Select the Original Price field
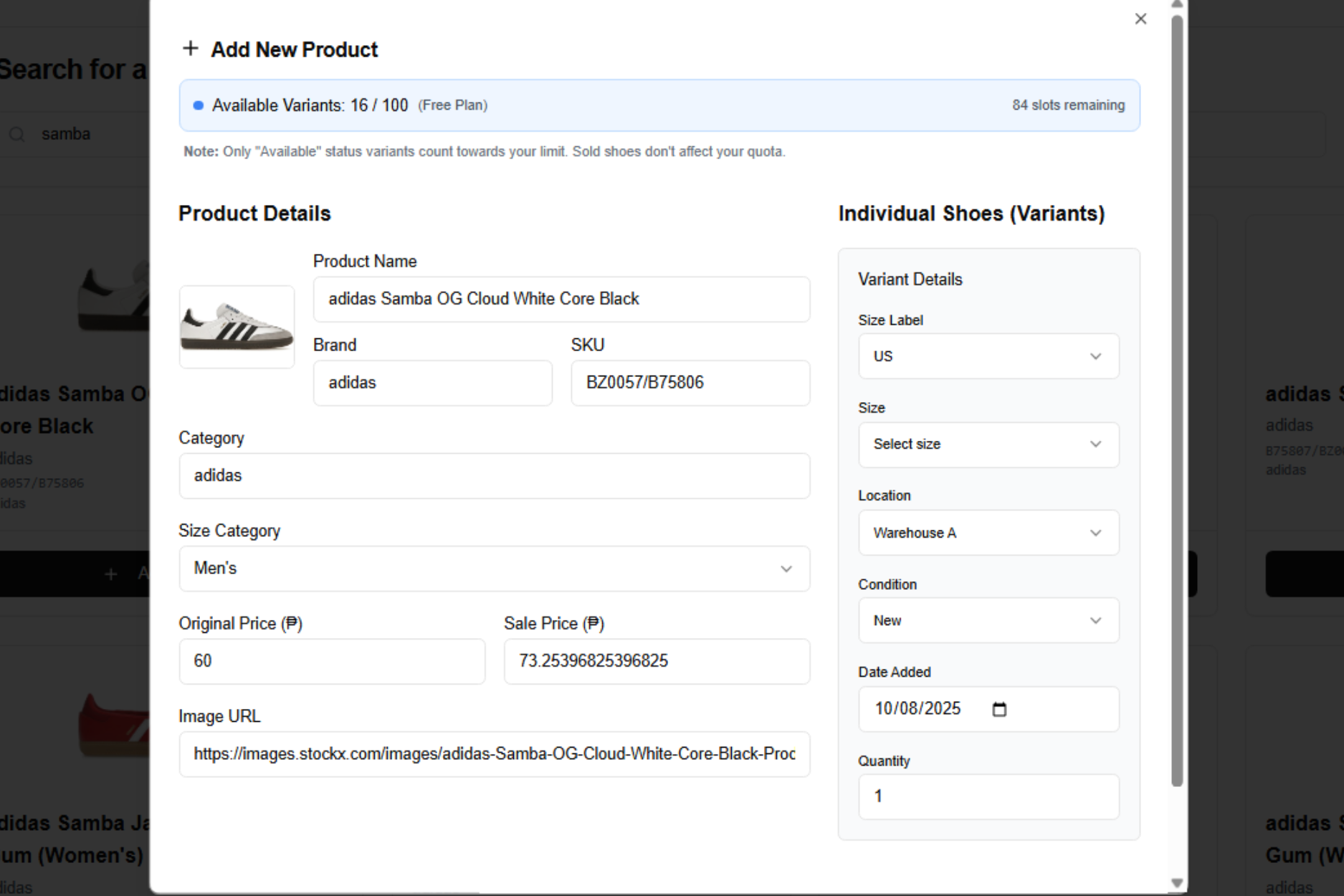1344x896 pixels. (332, 661)
